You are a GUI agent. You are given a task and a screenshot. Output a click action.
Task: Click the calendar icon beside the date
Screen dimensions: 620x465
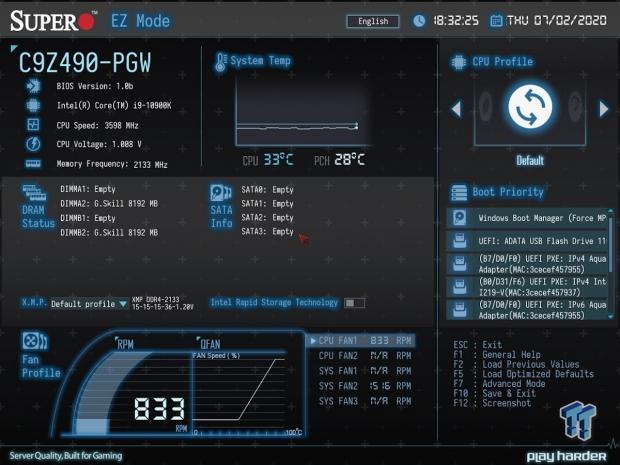point(496,21)
